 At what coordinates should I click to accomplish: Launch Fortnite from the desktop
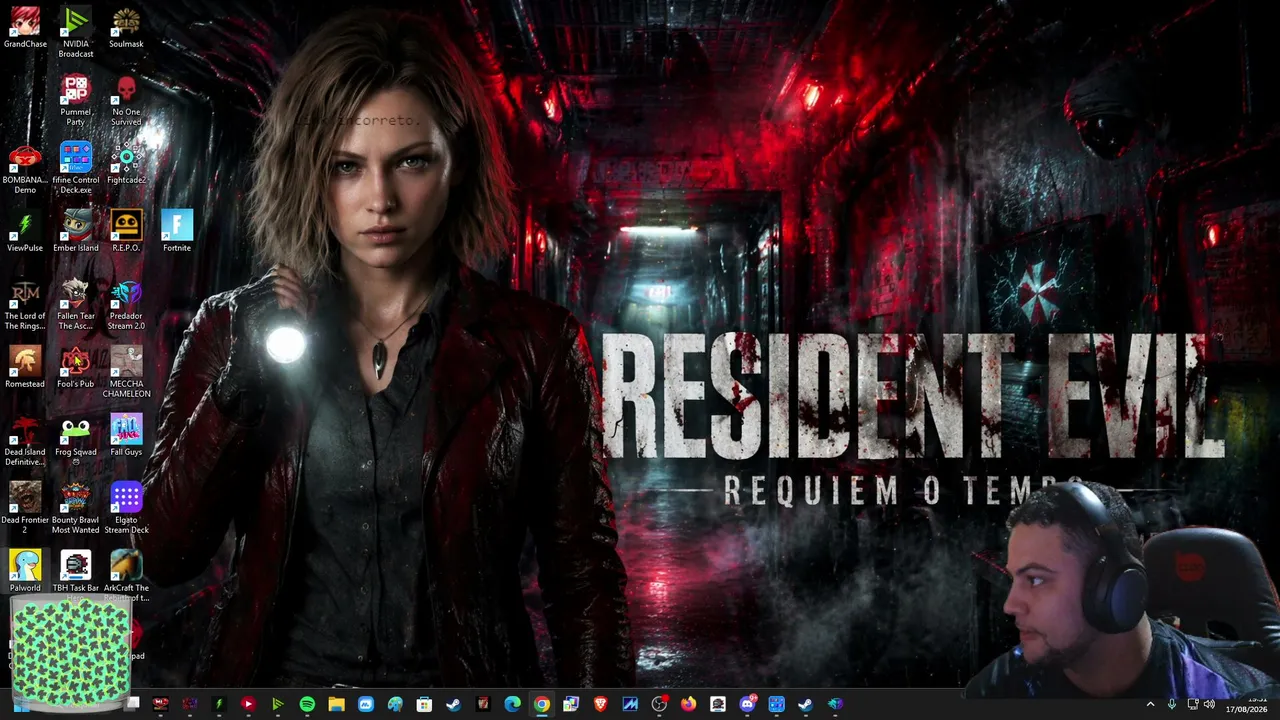coord(177,232)
